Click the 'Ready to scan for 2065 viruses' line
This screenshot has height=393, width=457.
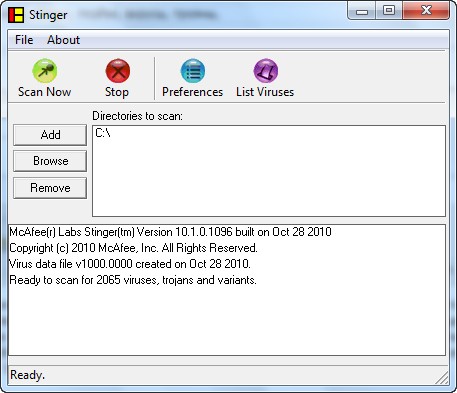[x=133, y=280]
